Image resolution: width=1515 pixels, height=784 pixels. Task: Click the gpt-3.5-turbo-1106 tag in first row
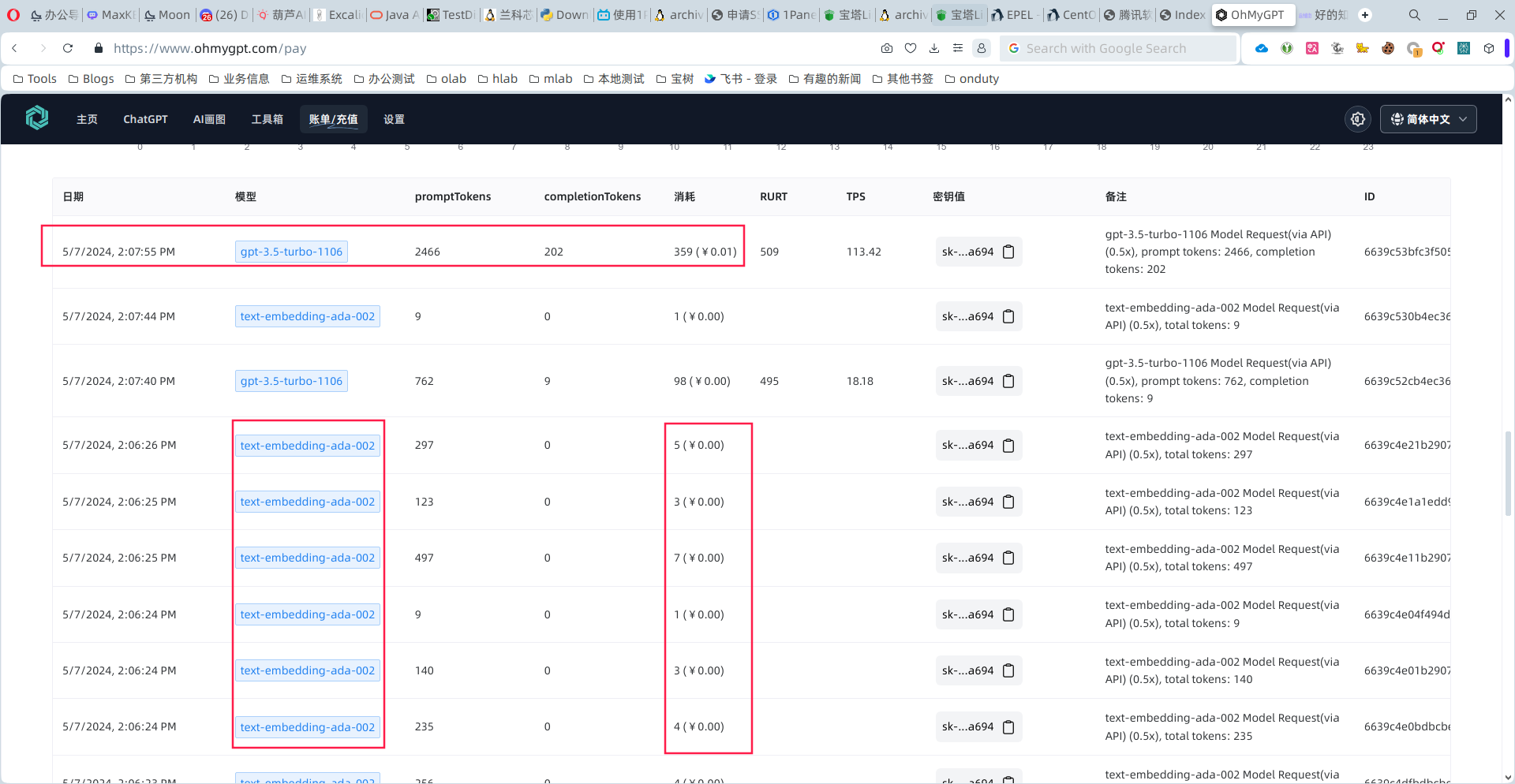coord(291,252)
